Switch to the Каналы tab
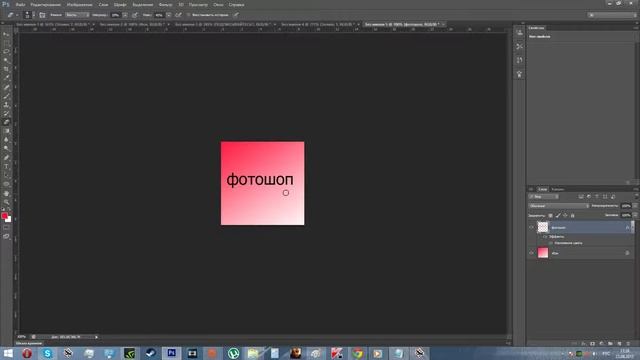 558,189
